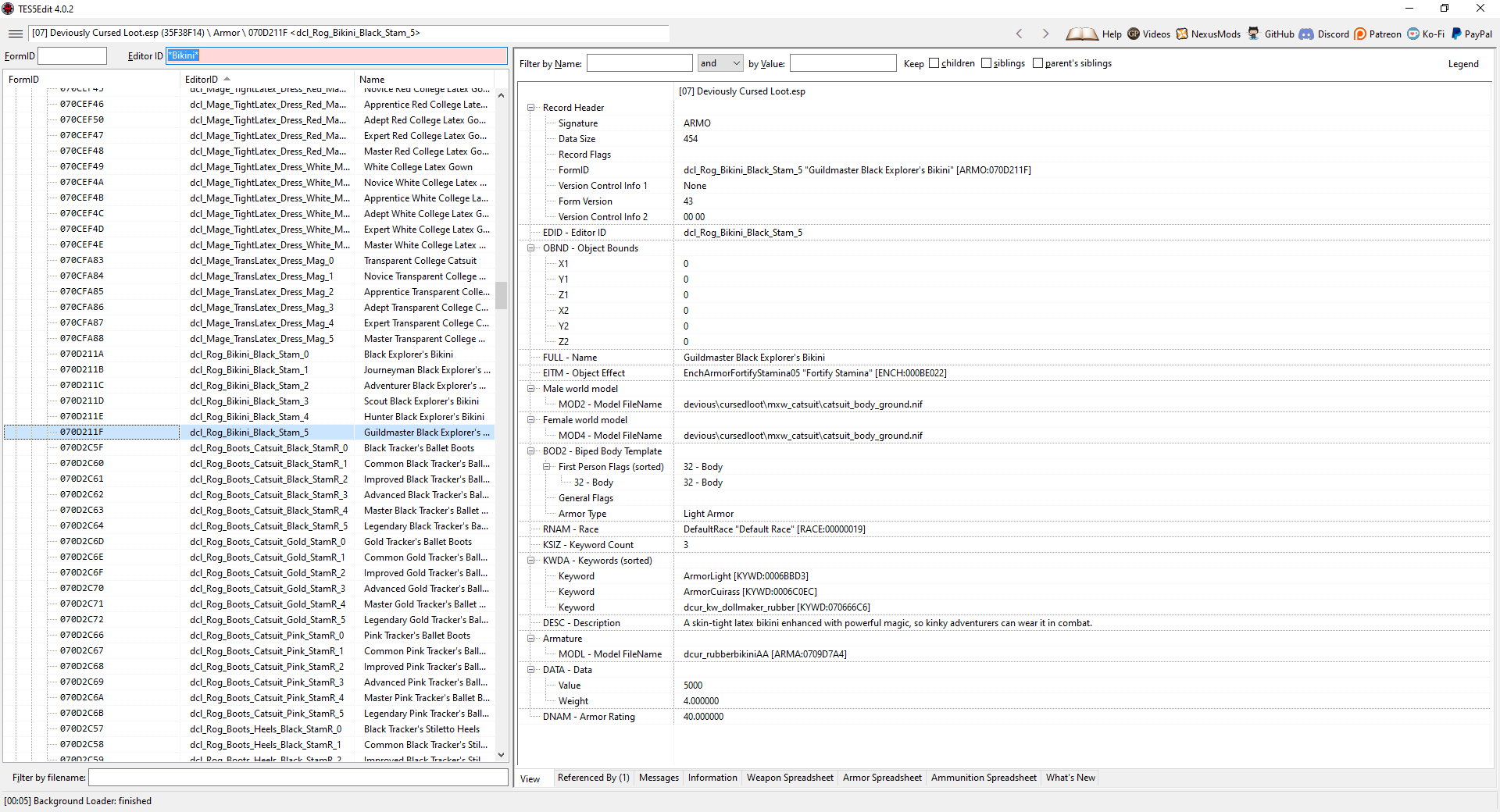This screenshot has width=1500, height=812.
Task: Switch to the Armor Spreadsheet tab
Action: 882,778
